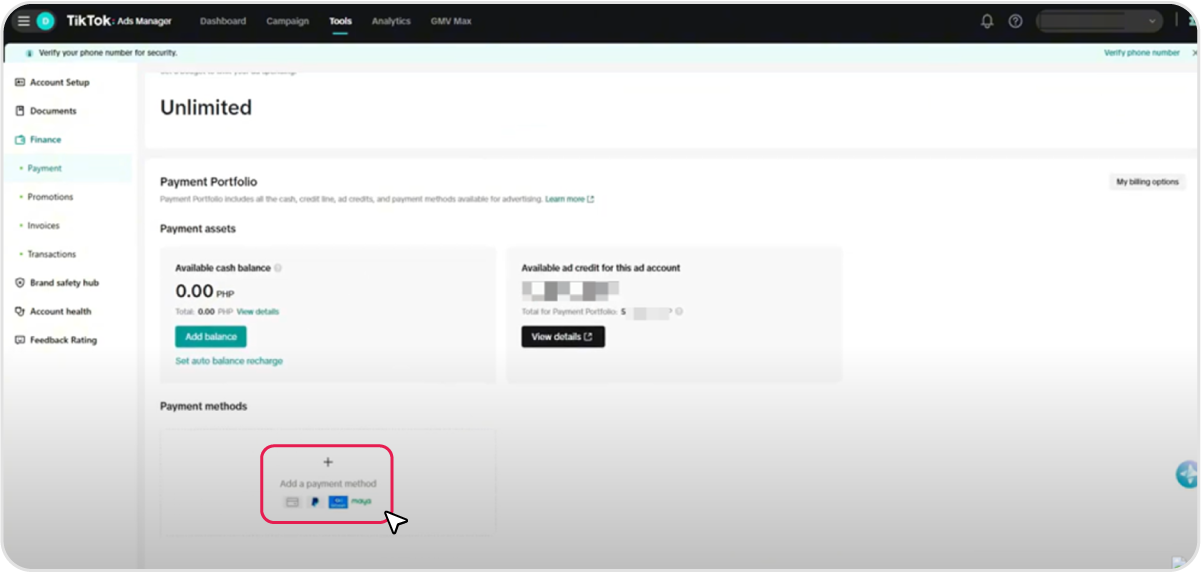Viewport: 1201px width, 573px height.
Task: Click the PayPal payment icon
Action: [315, 502]
